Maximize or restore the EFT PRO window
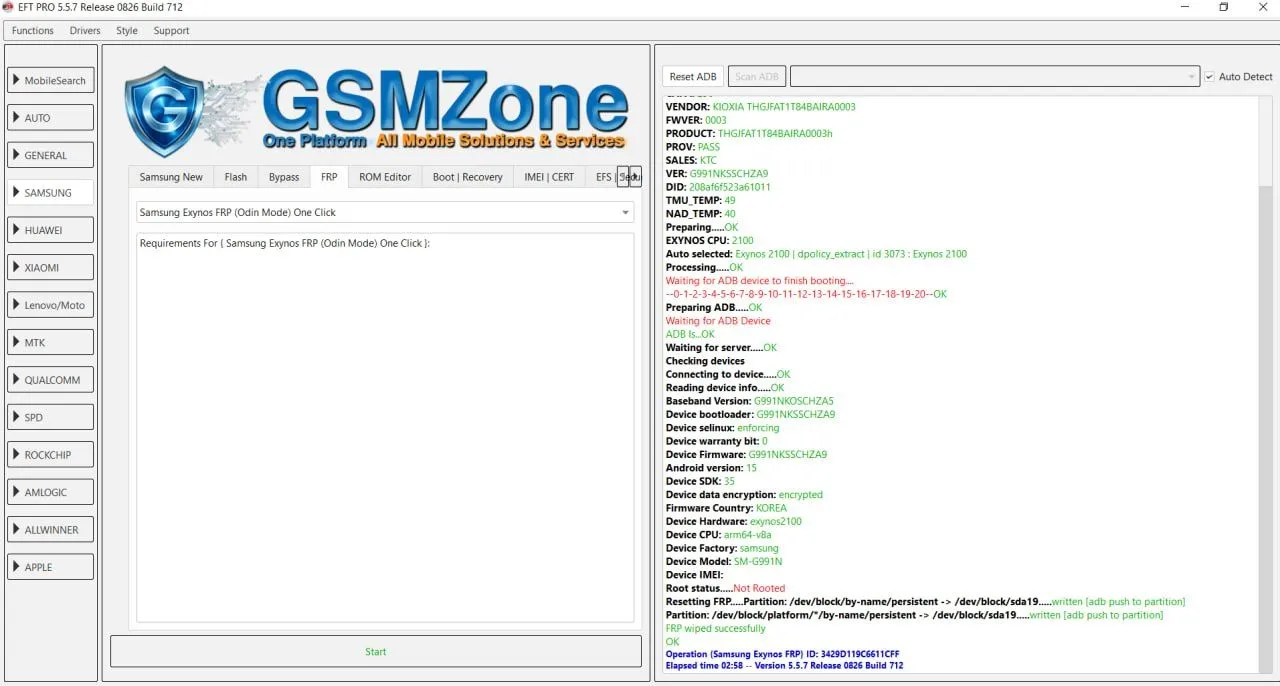Viewport: 1280px width, 686px height. [x=1223, y=7]
